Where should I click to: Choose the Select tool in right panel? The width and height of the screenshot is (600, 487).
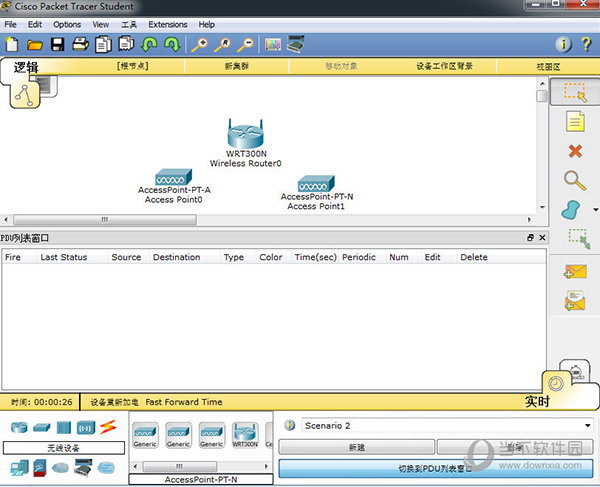click(575, 92)
